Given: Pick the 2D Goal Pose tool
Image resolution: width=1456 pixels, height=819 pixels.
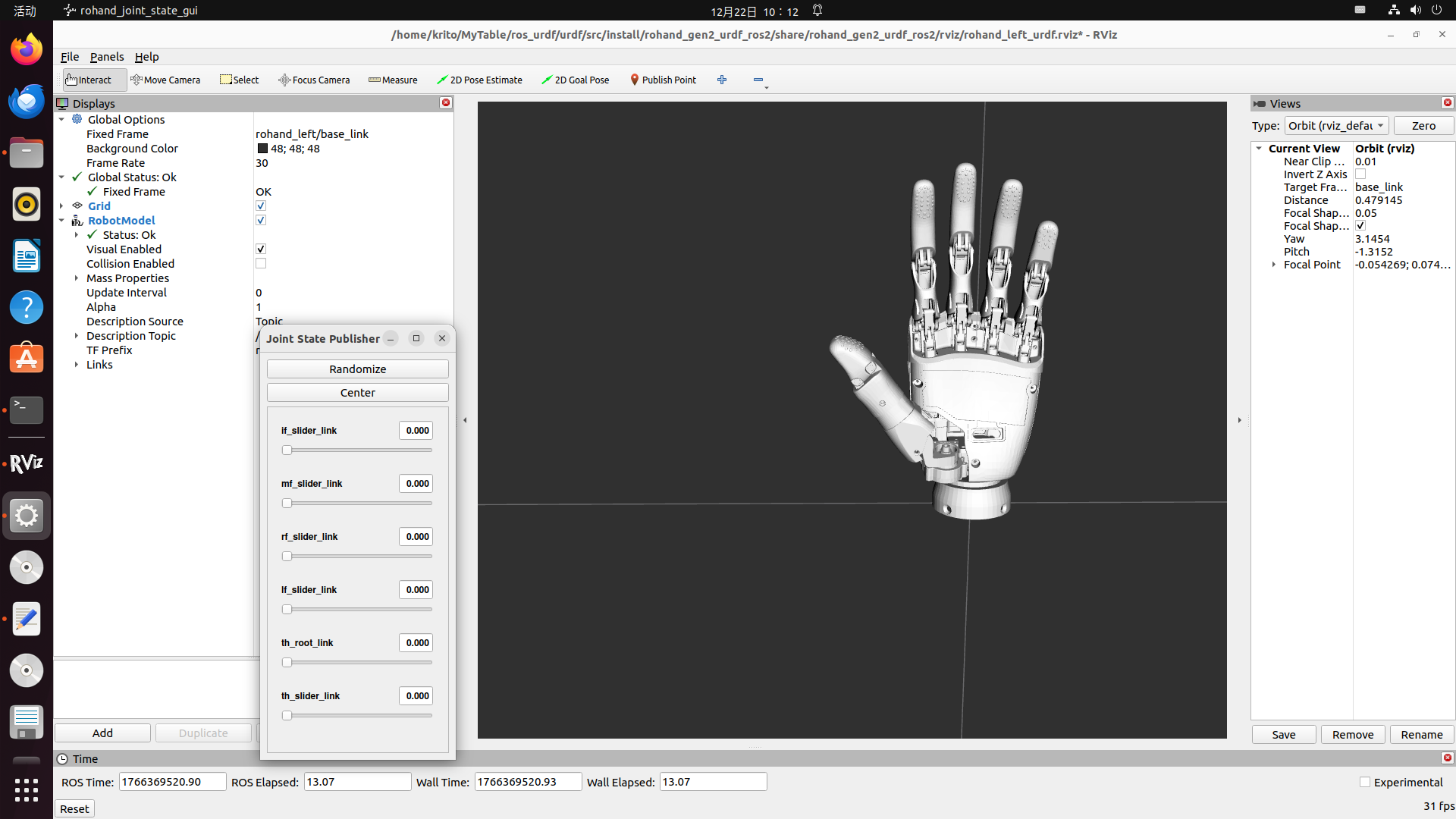Looking at the screenshot, I should [x=576, y=80].
